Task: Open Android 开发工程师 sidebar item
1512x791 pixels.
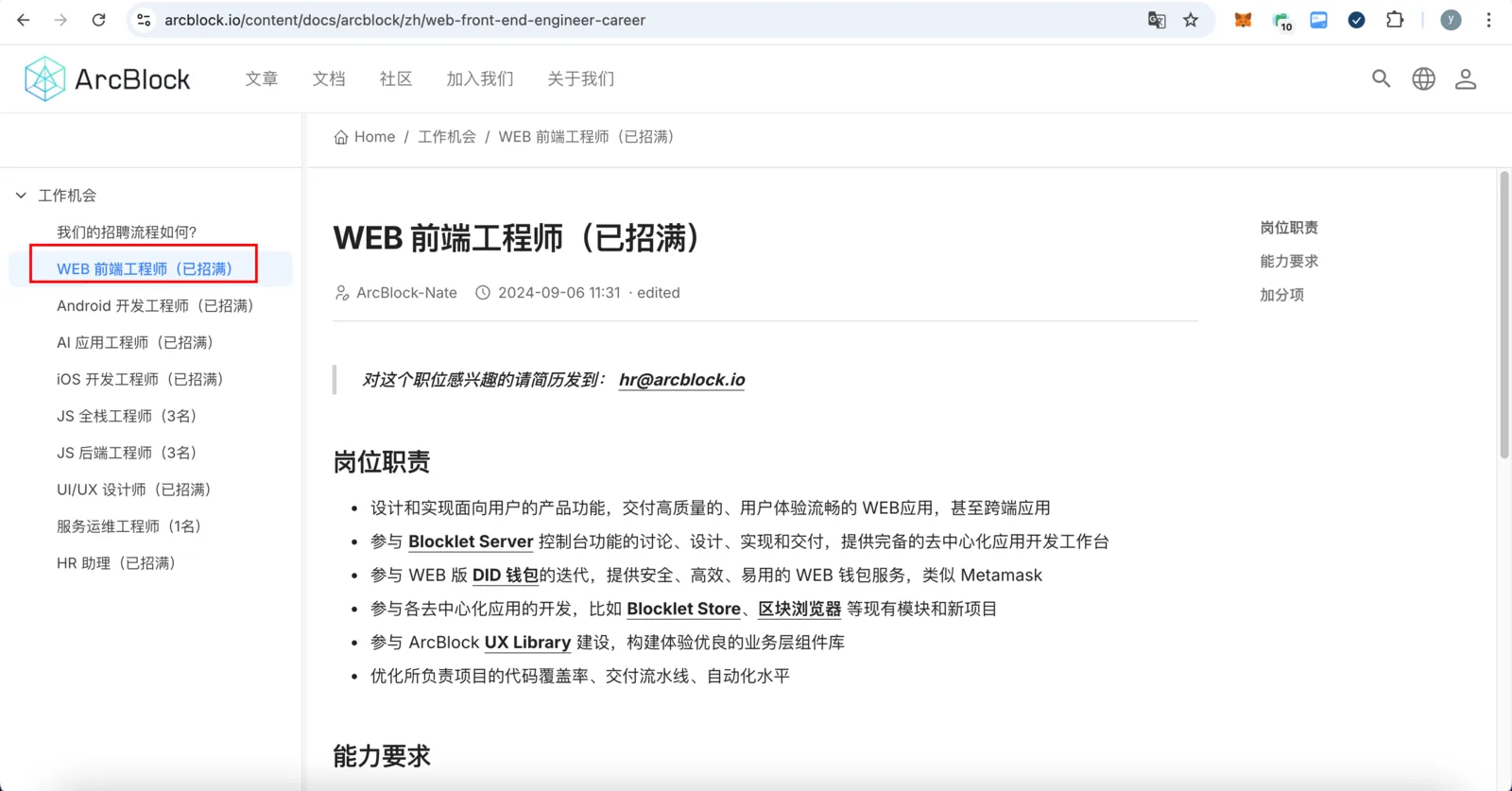Action: (x=155, y=305)
